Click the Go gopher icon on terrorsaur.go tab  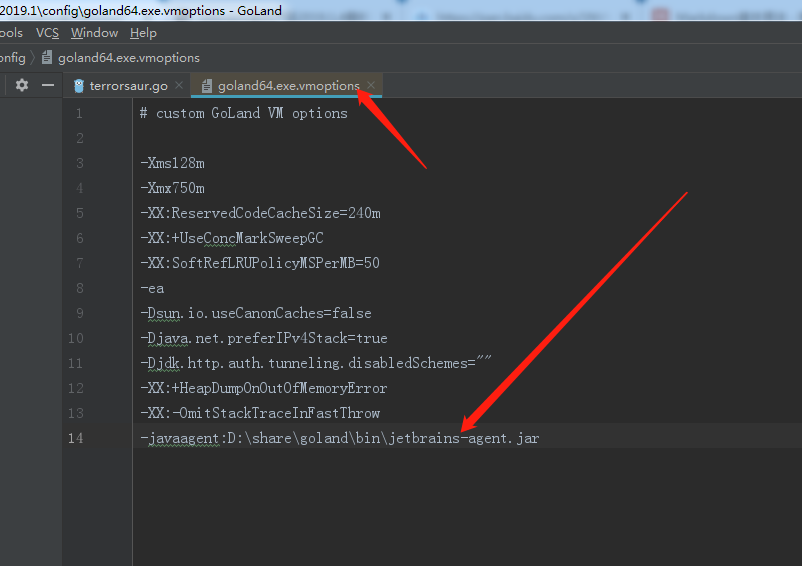[79, 86]
